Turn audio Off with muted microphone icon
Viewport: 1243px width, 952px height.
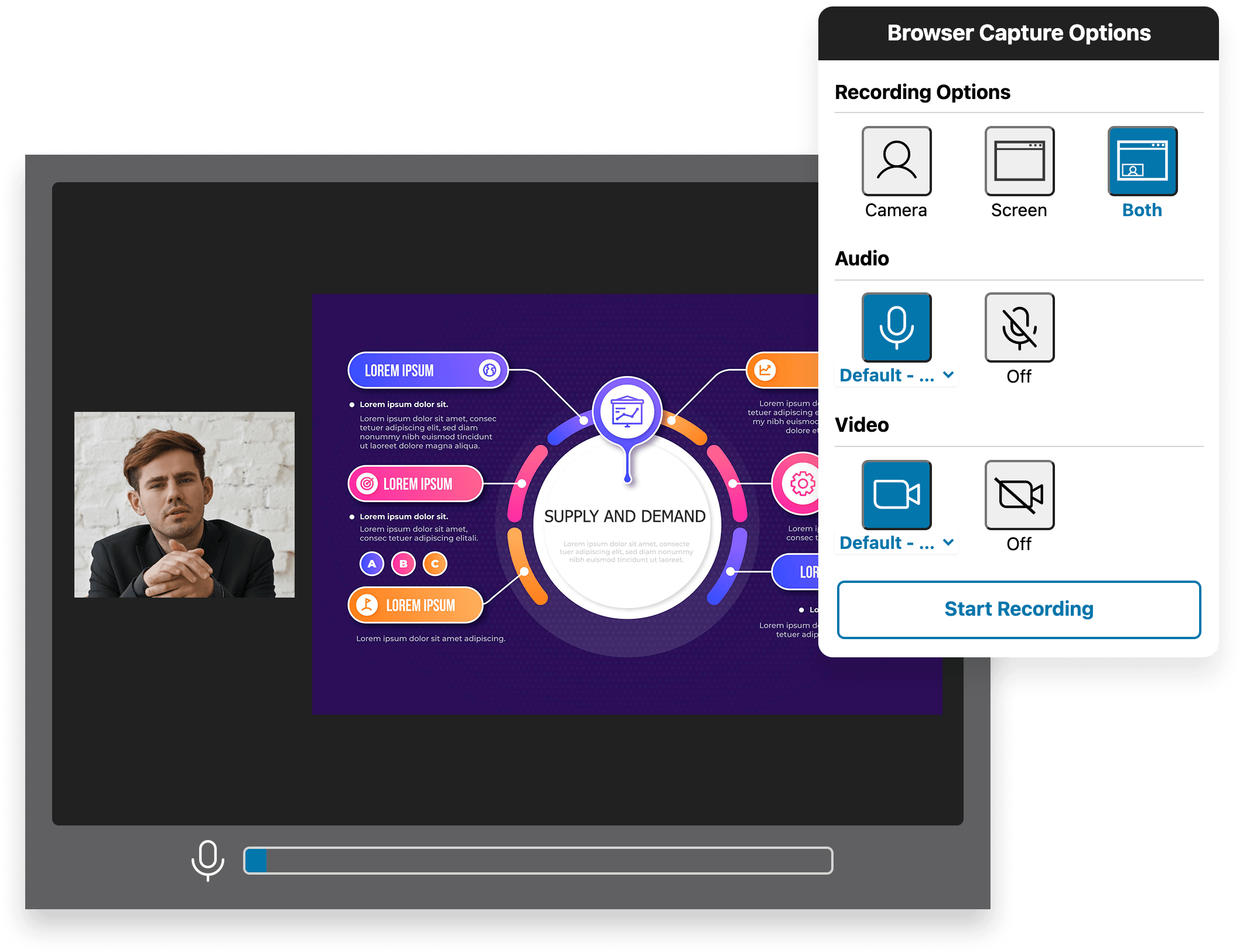tap(1019, 327)
